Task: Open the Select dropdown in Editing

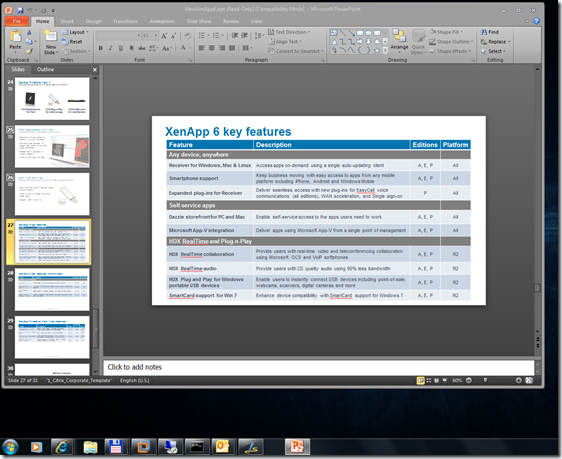Action: pos(494,51)
